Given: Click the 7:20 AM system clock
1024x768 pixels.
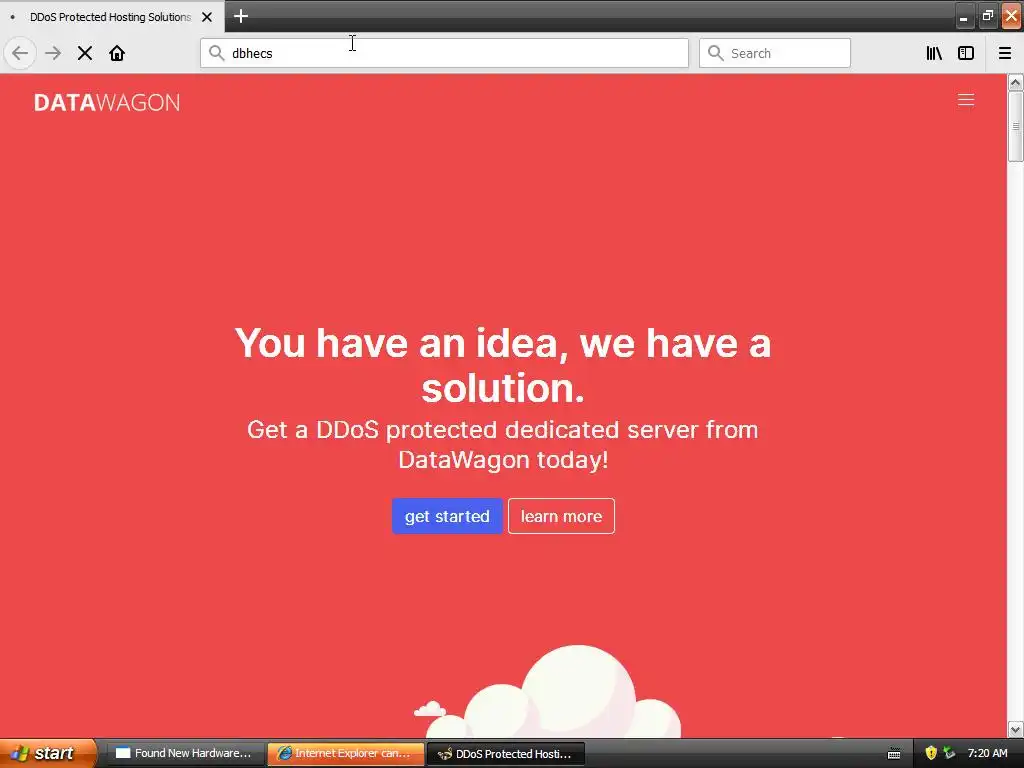Looking at the screenshot, I should [x=987, y=753].
